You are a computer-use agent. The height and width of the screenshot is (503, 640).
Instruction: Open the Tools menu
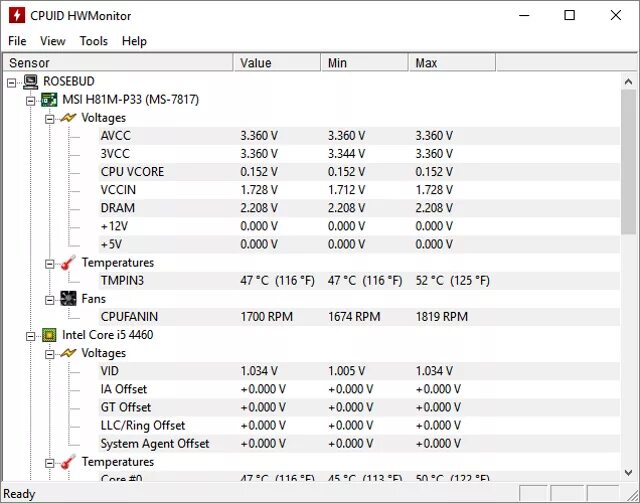coord(94,41)
